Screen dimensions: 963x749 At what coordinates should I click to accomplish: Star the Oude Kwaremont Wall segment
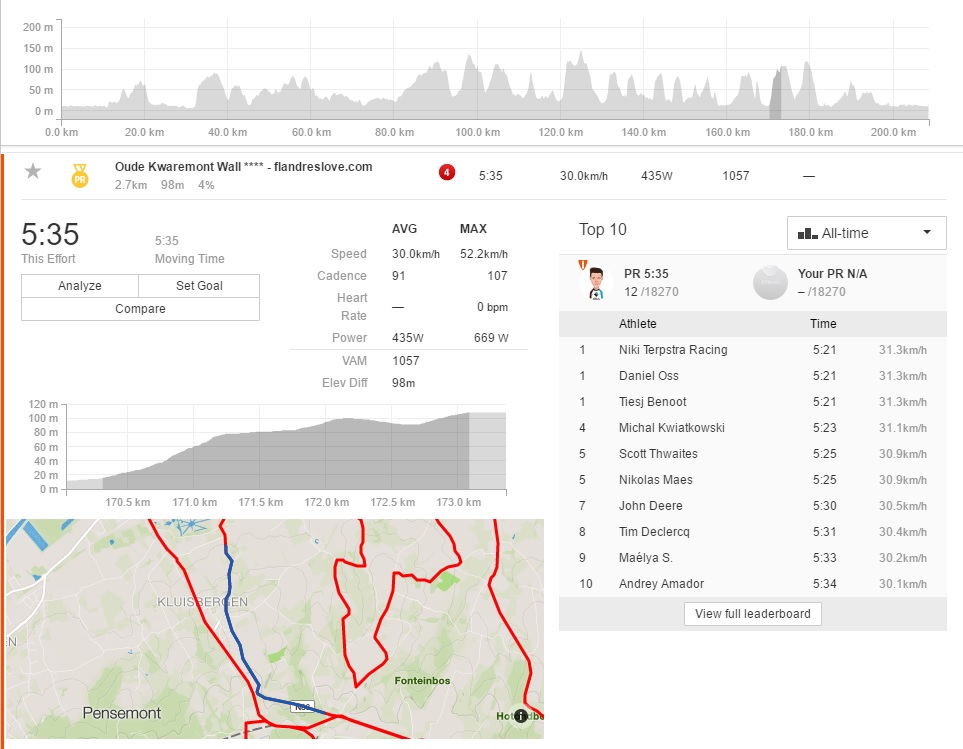click(x=33, y=171)
